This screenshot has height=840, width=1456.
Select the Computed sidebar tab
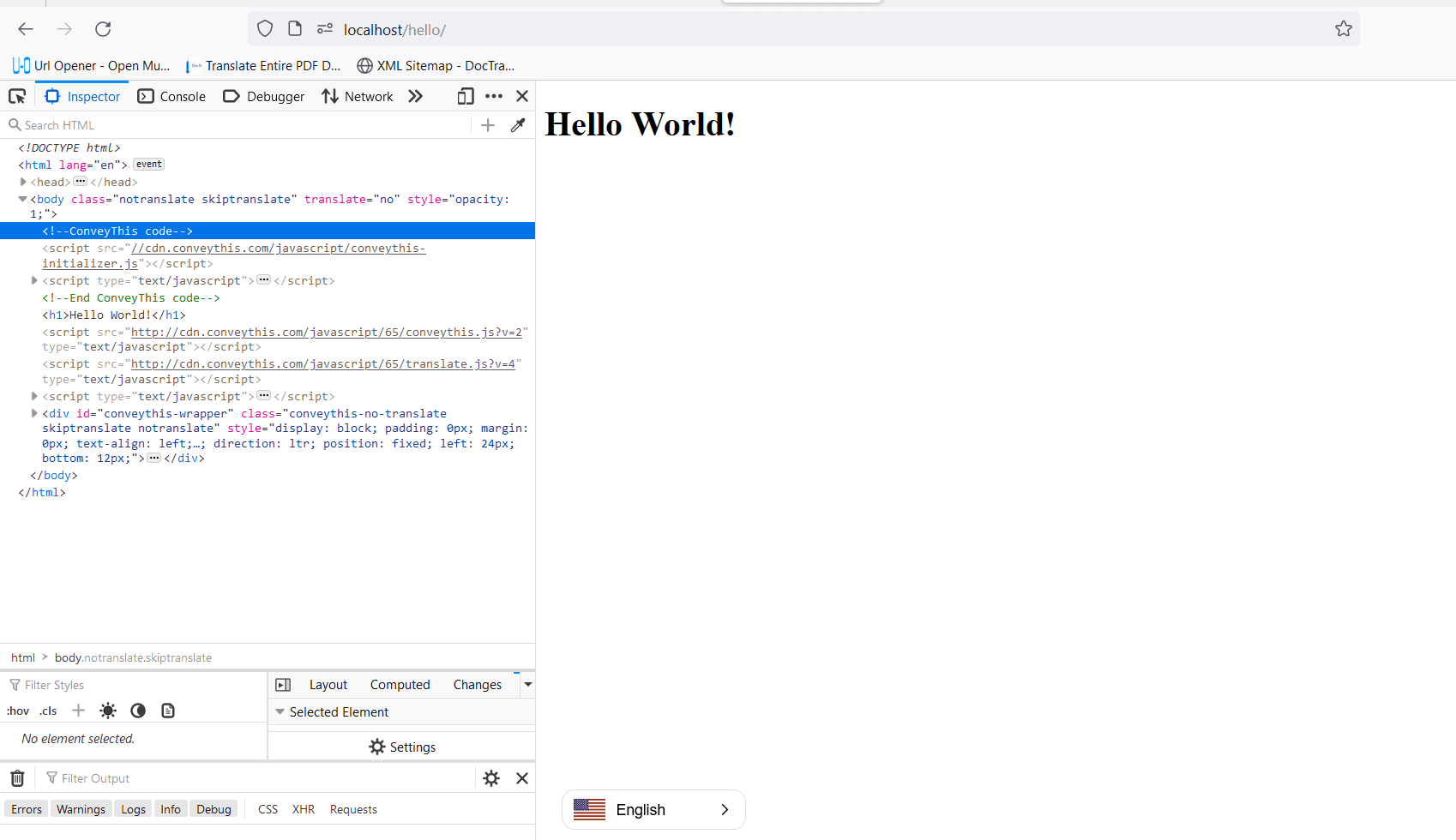400,685
